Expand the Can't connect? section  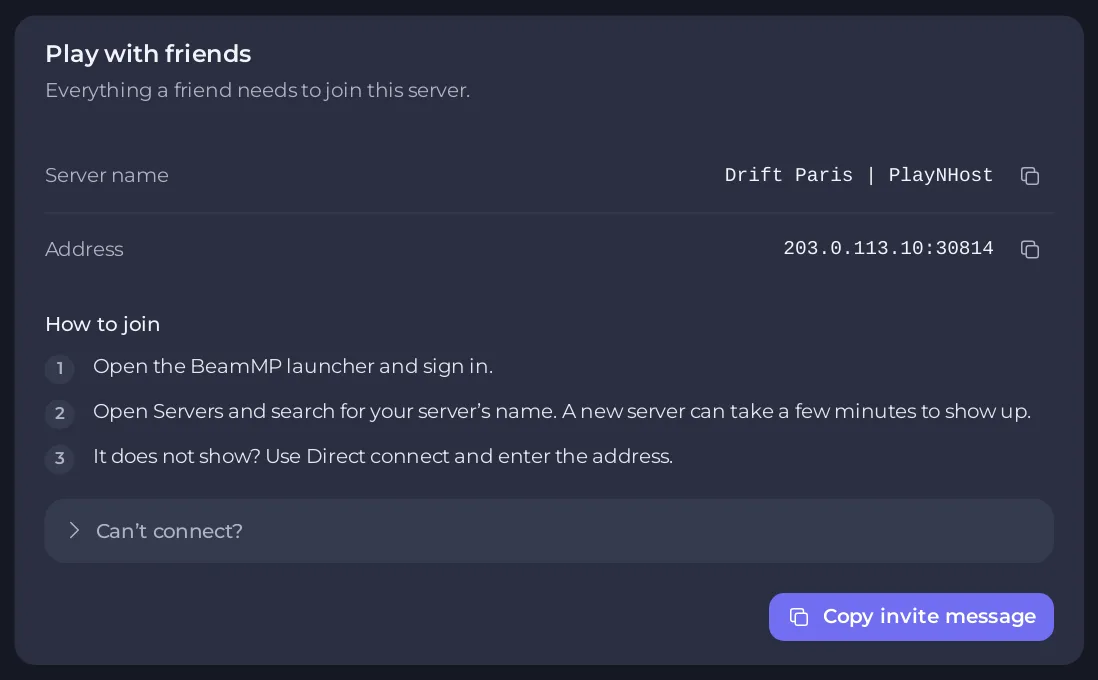click(x=549, y=531)
